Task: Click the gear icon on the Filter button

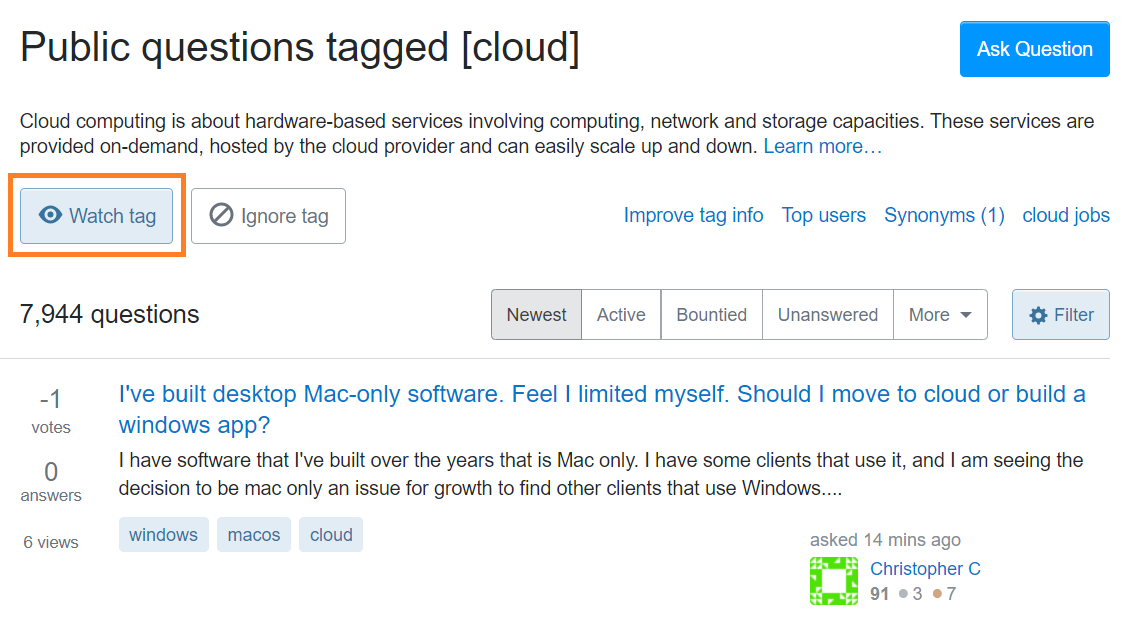Action: coord(1038,316)
